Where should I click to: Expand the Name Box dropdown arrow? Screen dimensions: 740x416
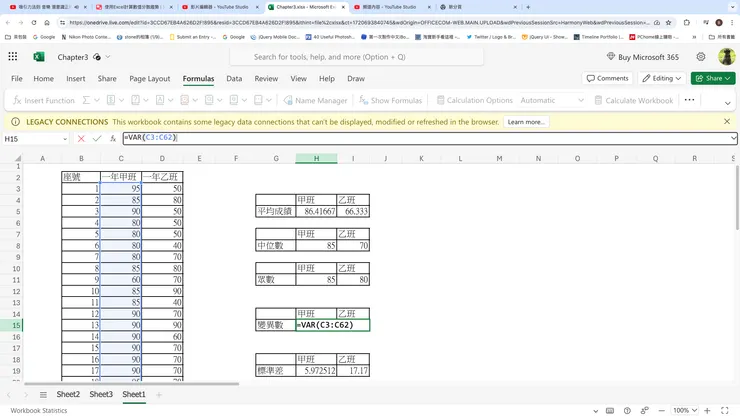click(65, 139)
